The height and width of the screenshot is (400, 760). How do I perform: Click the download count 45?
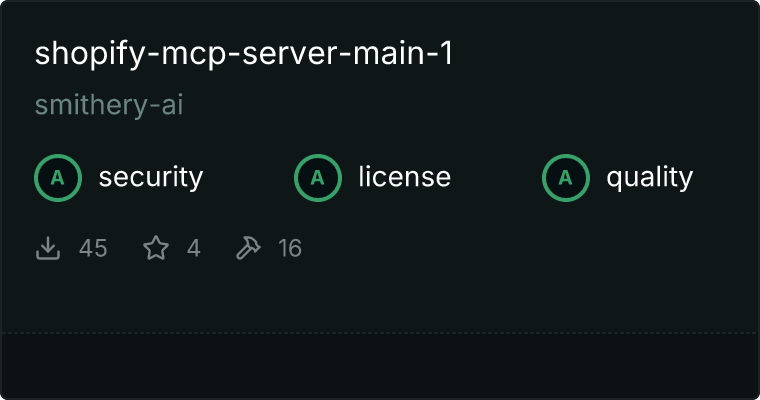click(93, 248)
